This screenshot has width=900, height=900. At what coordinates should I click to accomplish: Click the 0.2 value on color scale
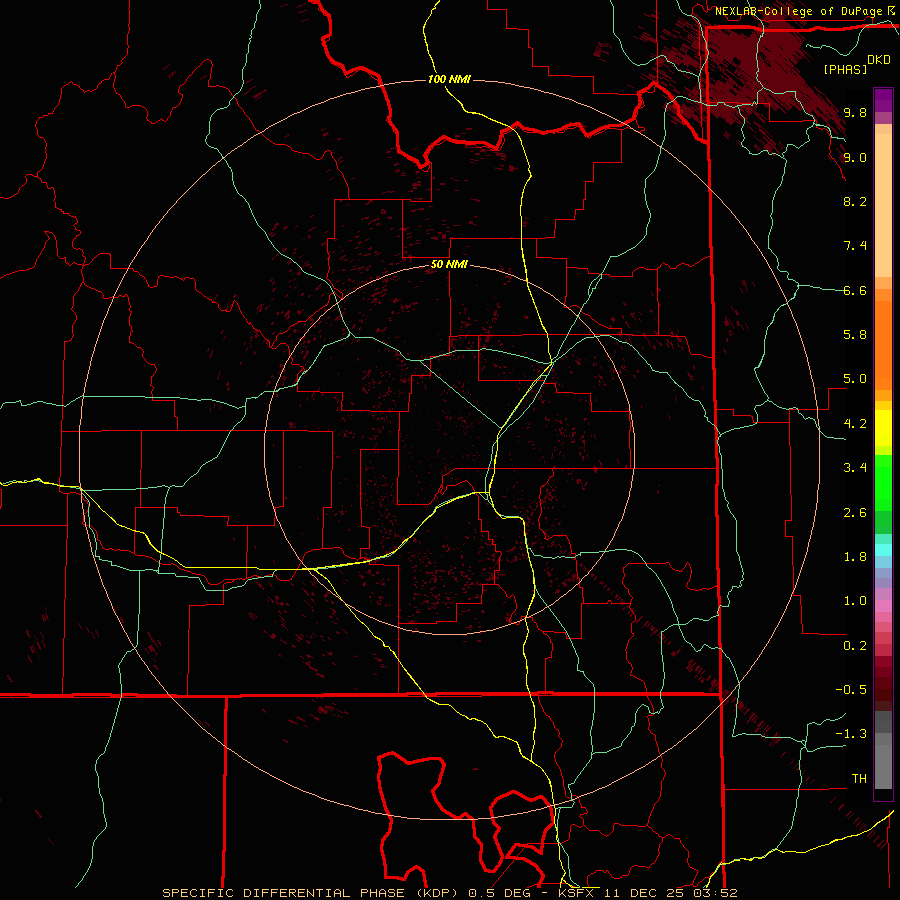855,646
